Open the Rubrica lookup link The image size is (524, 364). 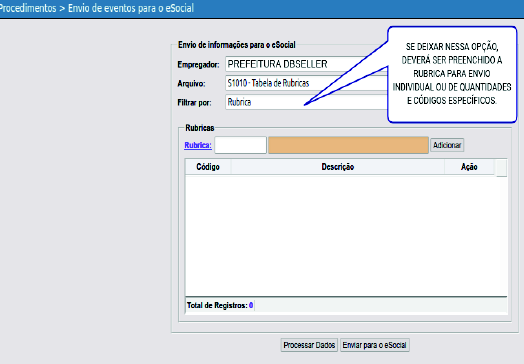pos(198,145)
